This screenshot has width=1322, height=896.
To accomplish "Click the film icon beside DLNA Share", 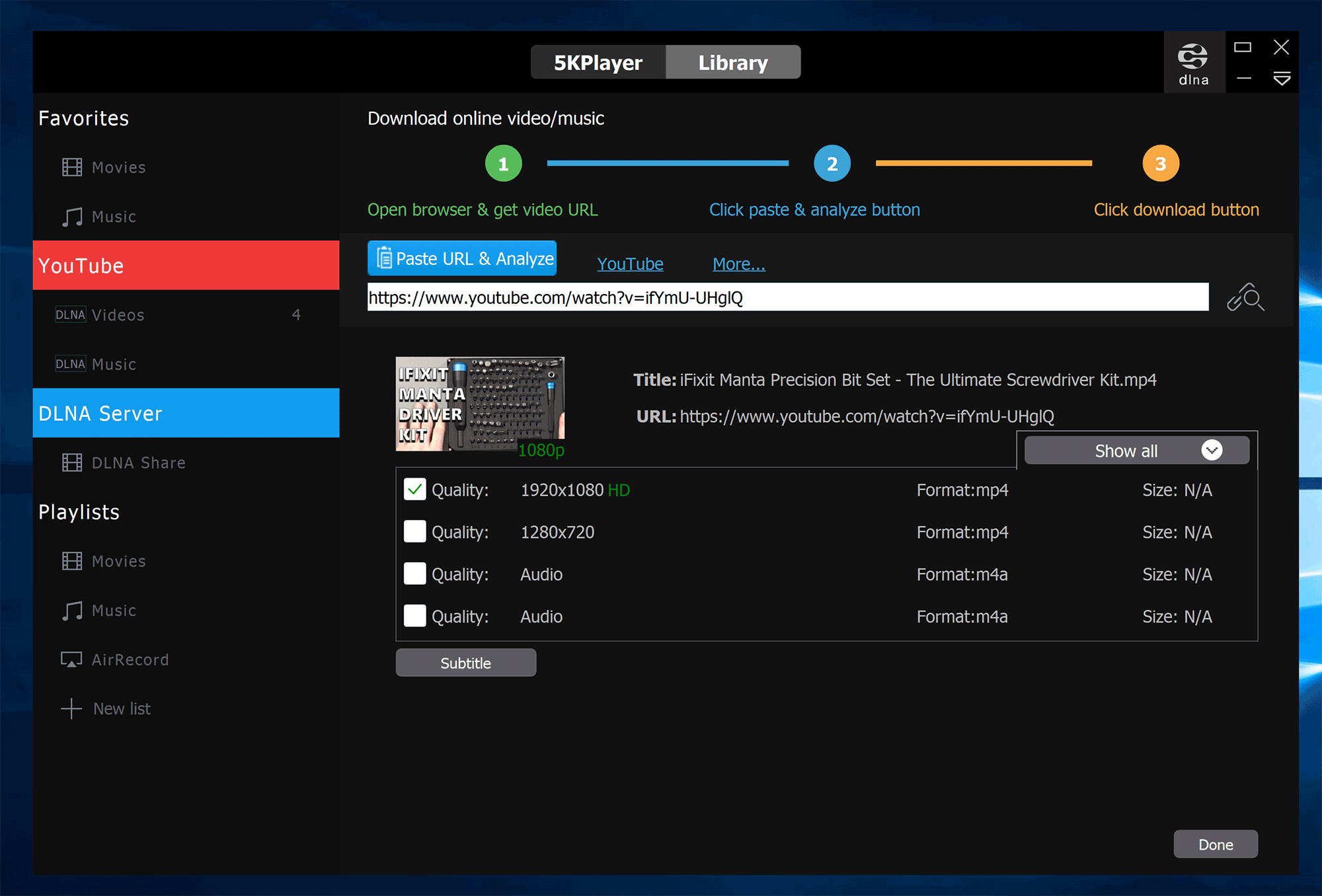I will 72,463.
